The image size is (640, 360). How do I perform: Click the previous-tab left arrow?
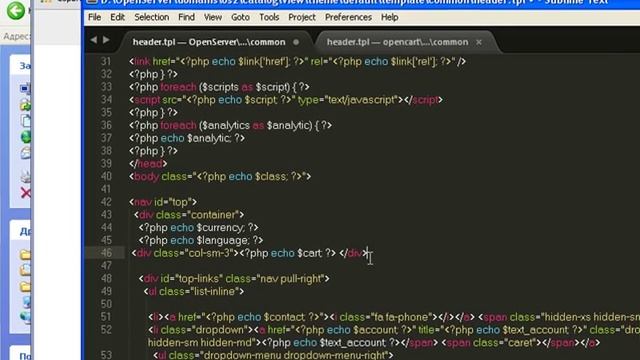pos(94,40)
